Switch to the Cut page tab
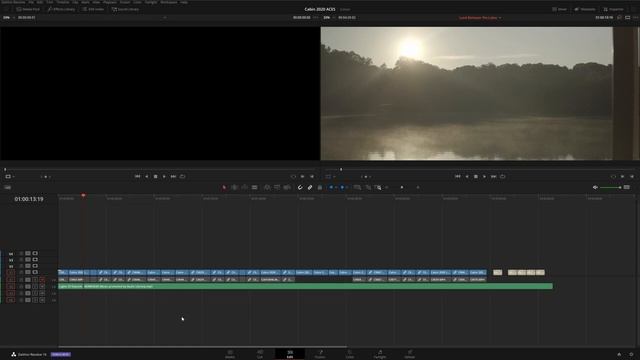This screenshot has width=640, height=360. click(x=260, y=354)
